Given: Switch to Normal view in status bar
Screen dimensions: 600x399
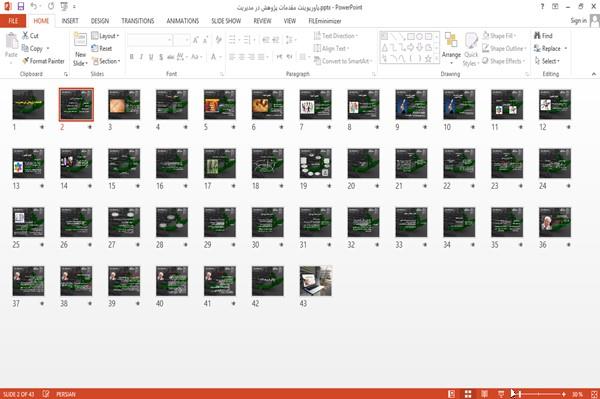Looking at the screenshot, I should pos(452,394).
